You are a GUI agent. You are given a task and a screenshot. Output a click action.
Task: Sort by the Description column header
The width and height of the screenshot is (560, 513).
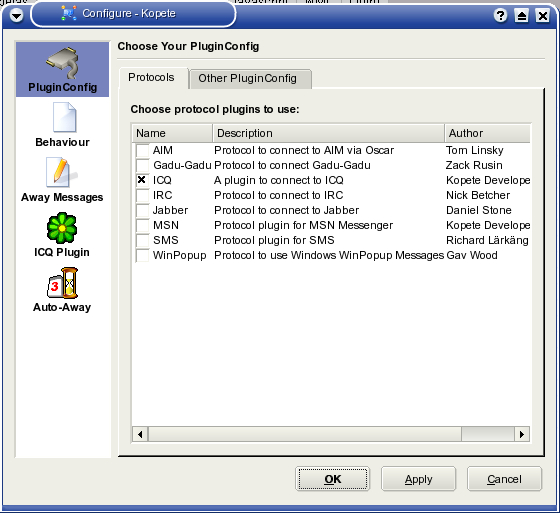329,133
